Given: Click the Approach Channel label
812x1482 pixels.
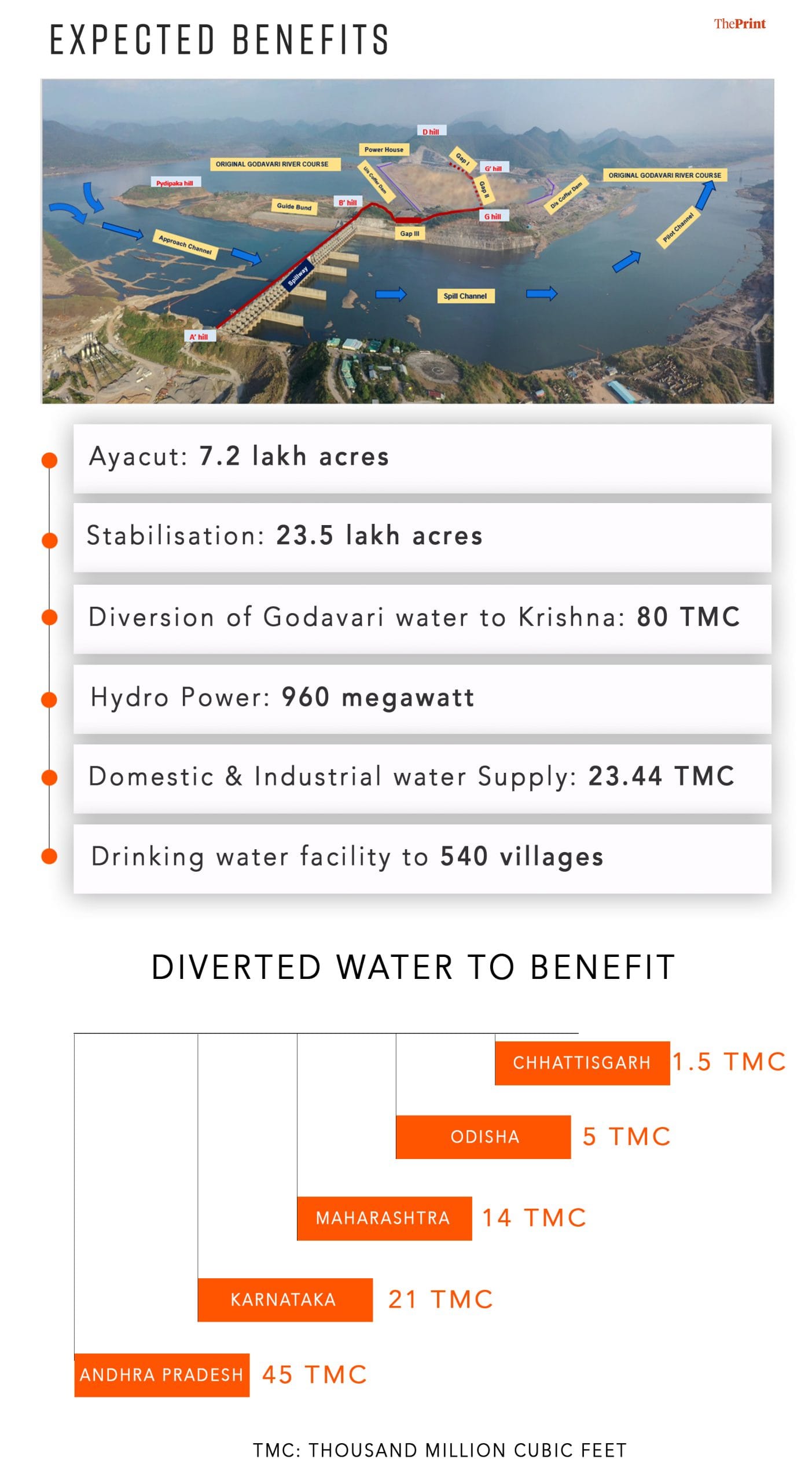Looking at the screenshot, I should point(185,245).
